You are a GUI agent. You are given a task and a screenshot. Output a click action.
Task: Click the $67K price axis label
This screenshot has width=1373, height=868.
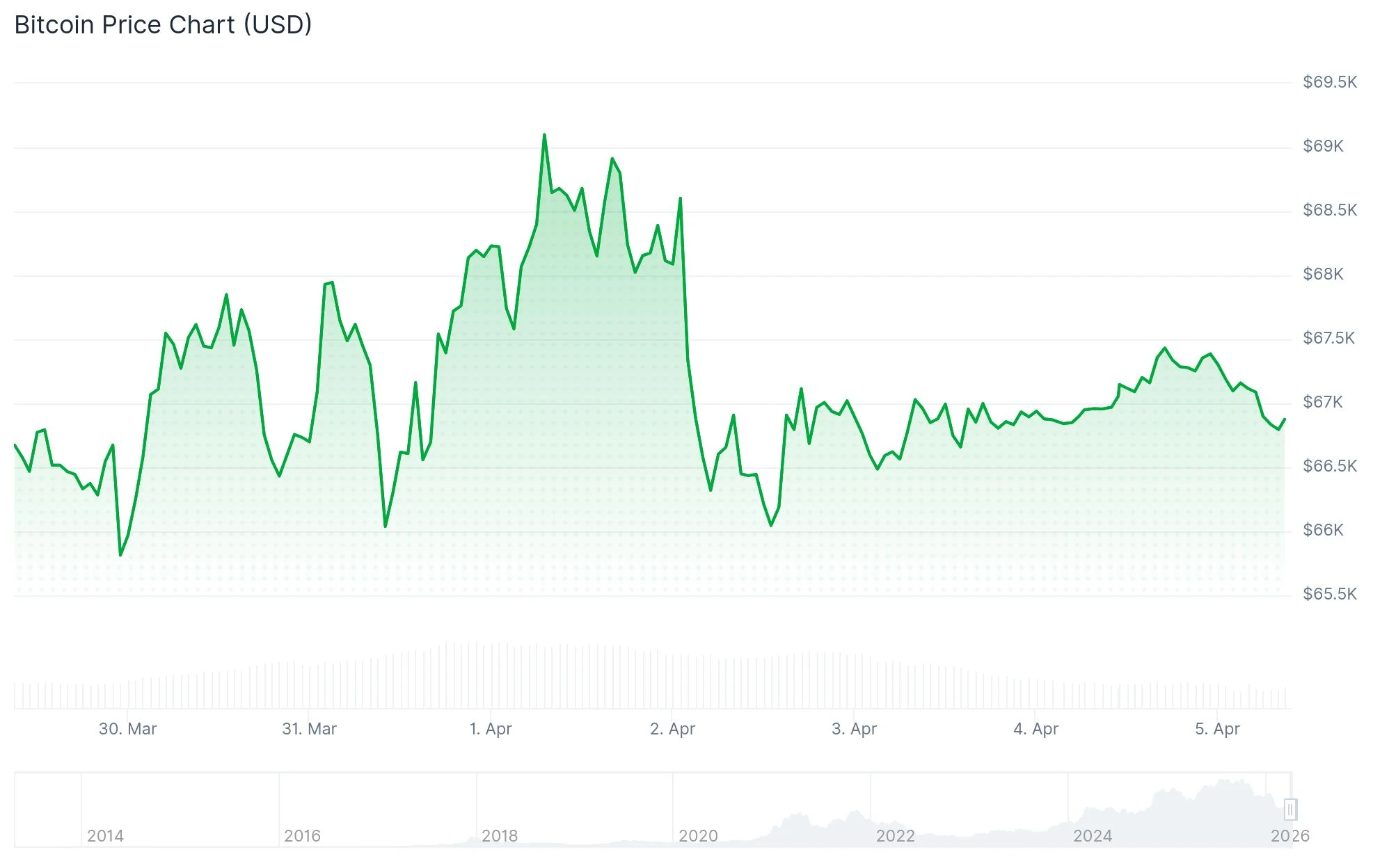pos(1323,402)
